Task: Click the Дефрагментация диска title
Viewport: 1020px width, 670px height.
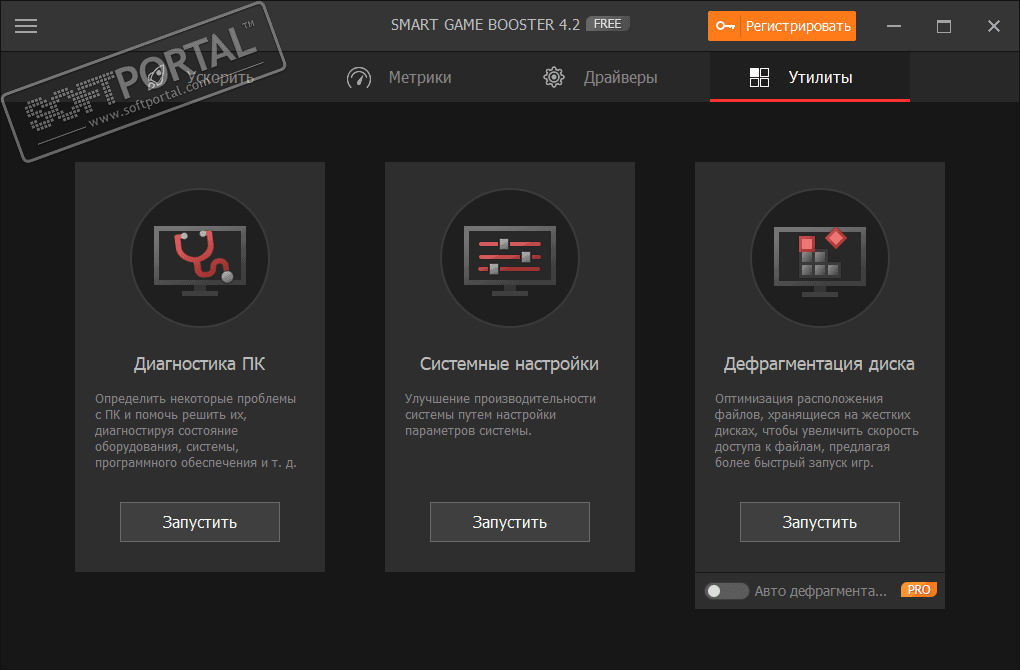Action: tap(819, 364)
